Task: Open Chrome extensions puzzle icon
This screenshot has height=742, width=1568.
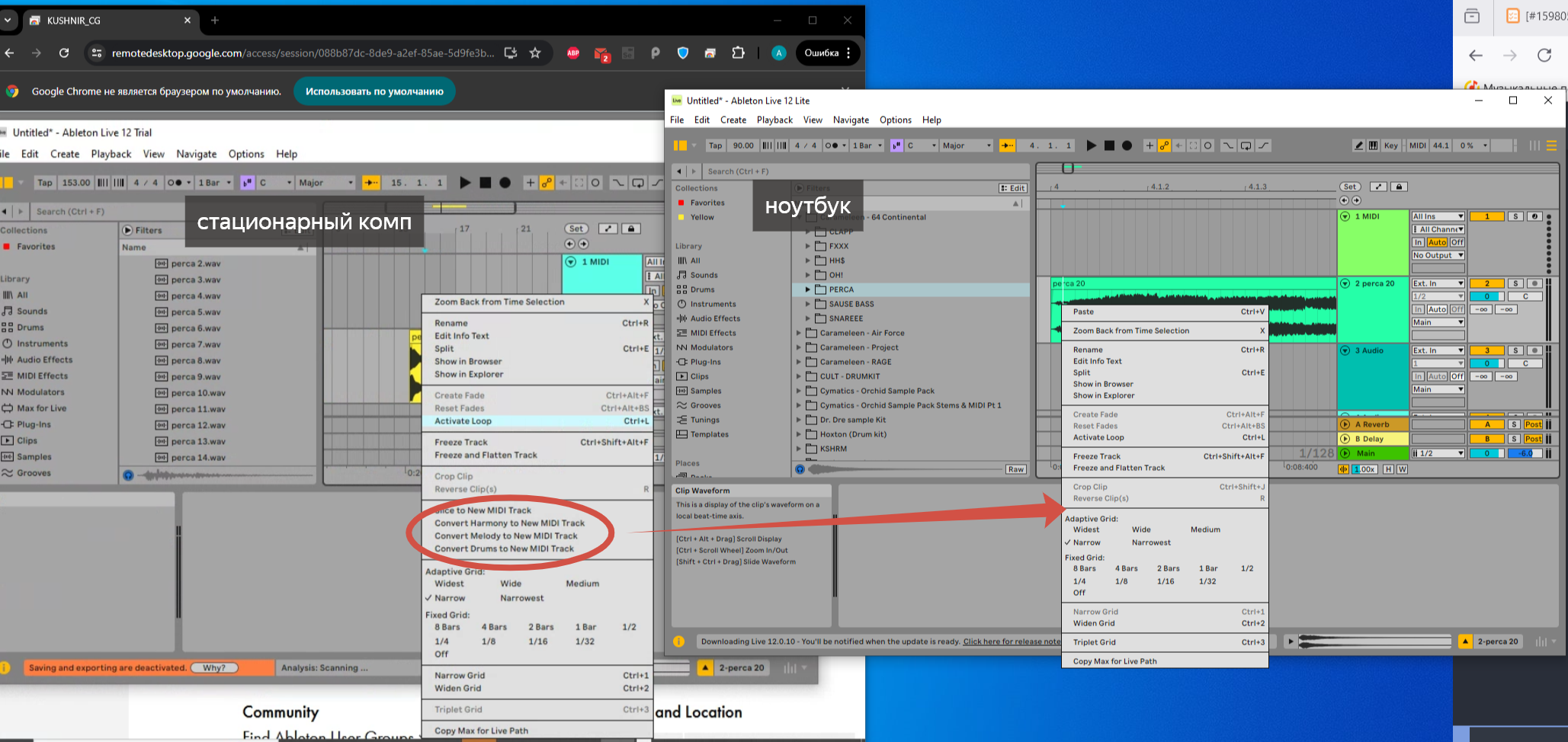Action: coord(738,53)
